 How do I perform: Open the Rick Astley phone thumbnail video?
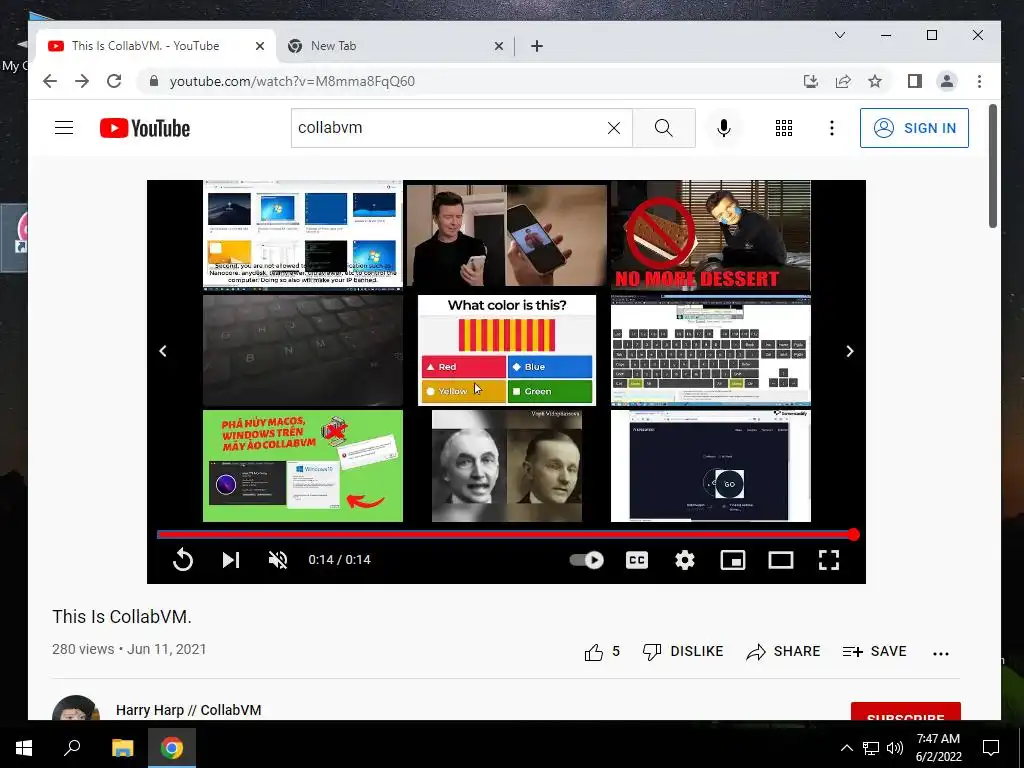(x=507, y=235)
